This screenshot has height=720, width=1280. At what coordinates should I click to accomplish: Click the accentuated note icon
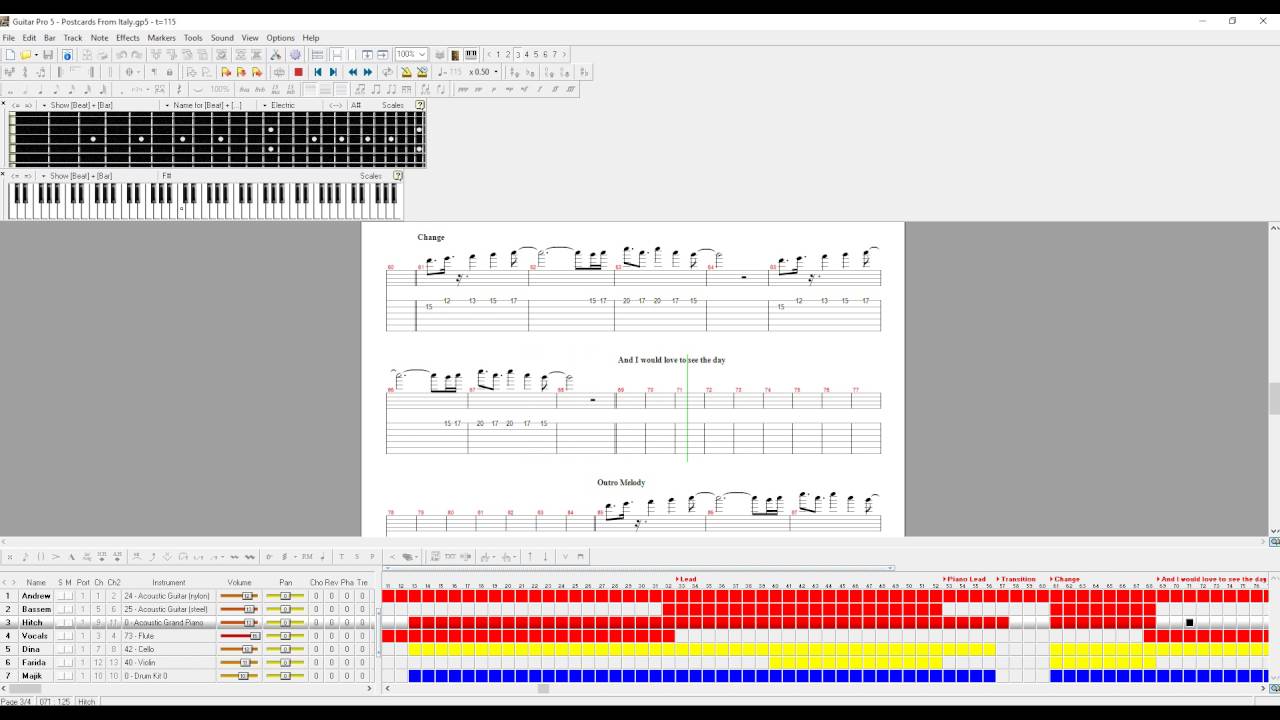(56, 557)
